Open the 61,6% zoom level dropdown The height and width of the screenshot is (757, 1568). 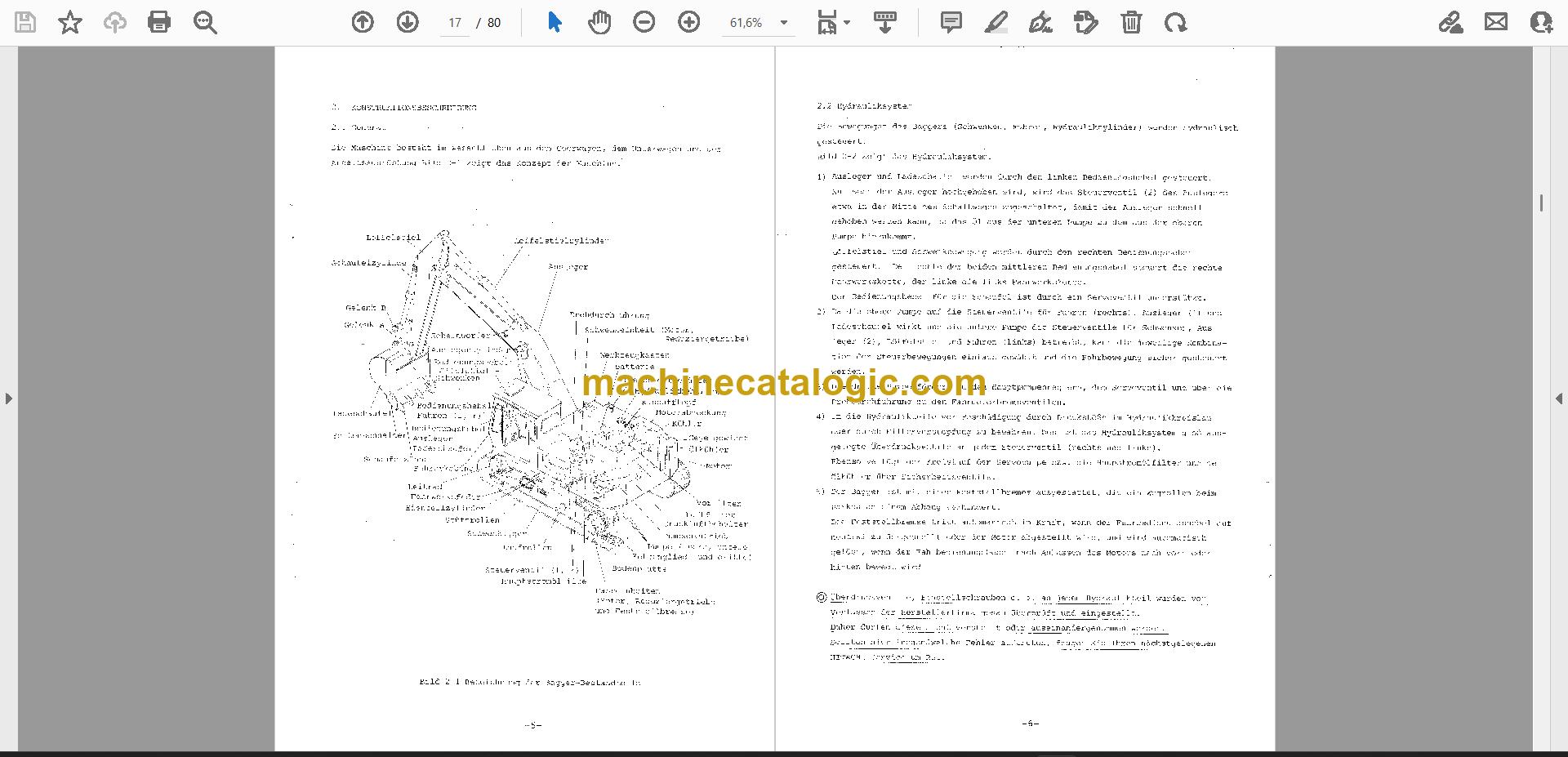point(759,23)
